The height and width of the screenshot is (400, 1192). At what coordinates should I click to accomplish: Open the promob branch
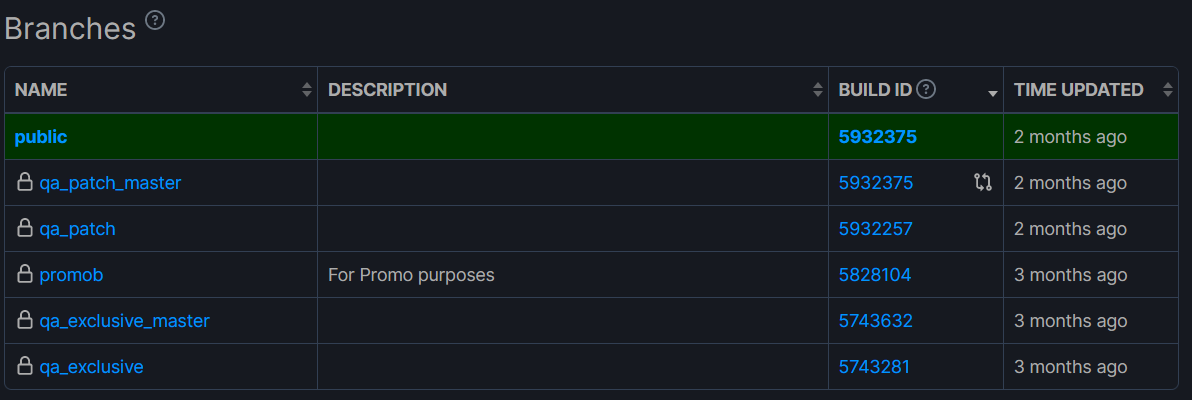[71, 275]
